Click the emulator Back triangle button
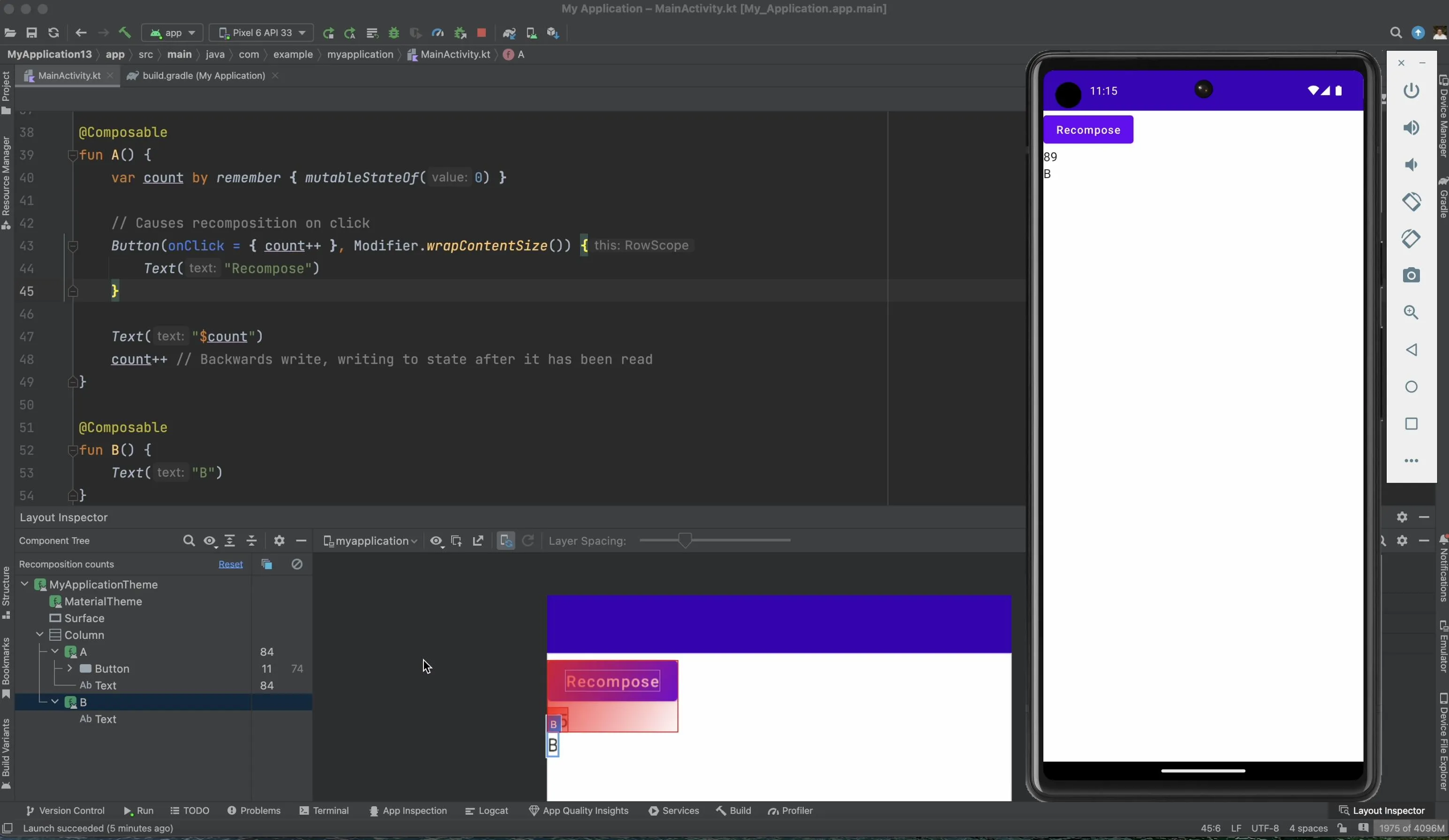Screen dimensions: 1449x840 (1411, 350)
